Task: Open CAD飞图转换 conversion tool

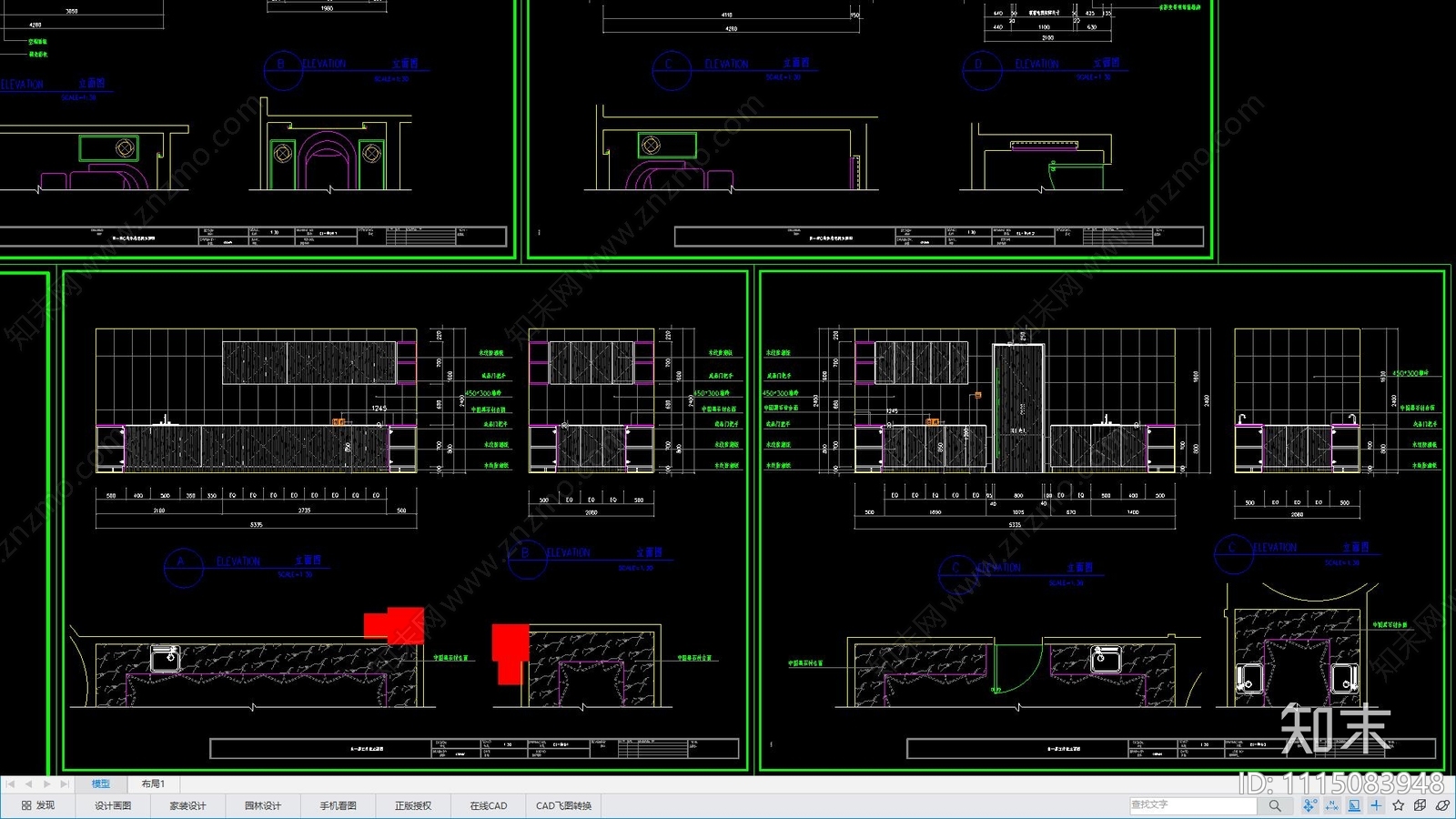Action: (x=564, y=805)
